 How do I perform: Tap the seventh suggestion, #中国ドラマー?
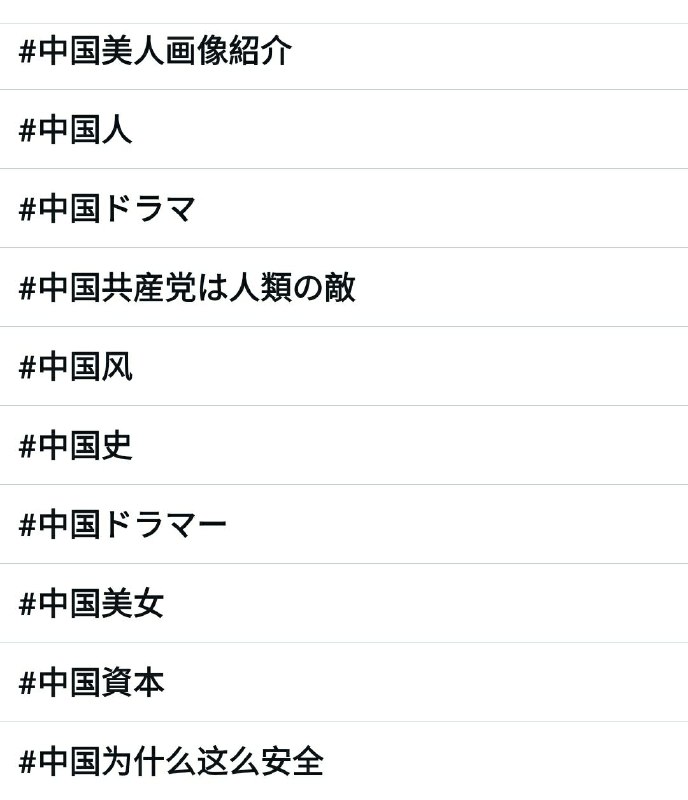point(120,525)
